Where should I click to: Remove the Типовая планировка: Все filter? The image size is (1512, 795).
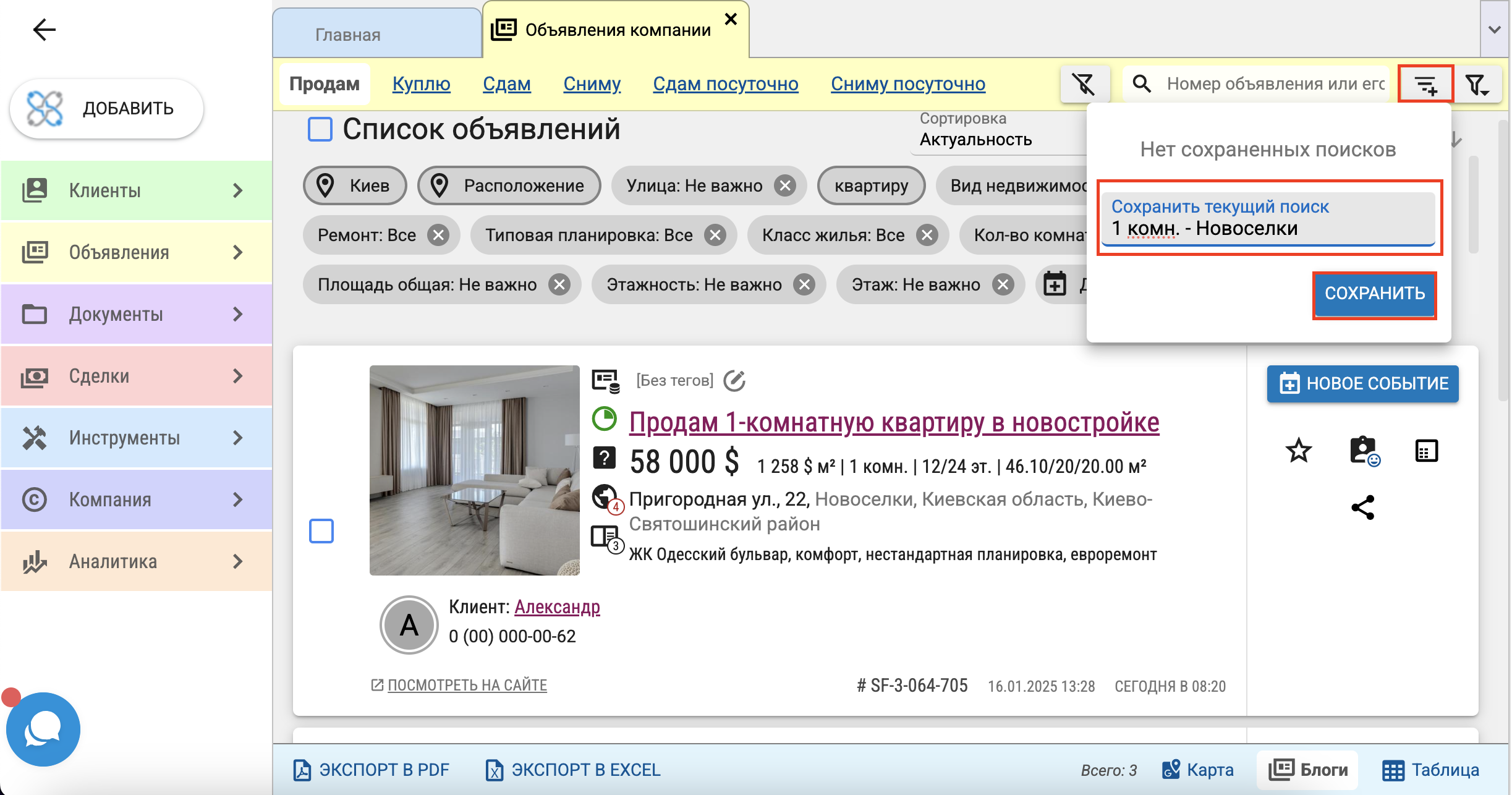click(x=715, y=235)
